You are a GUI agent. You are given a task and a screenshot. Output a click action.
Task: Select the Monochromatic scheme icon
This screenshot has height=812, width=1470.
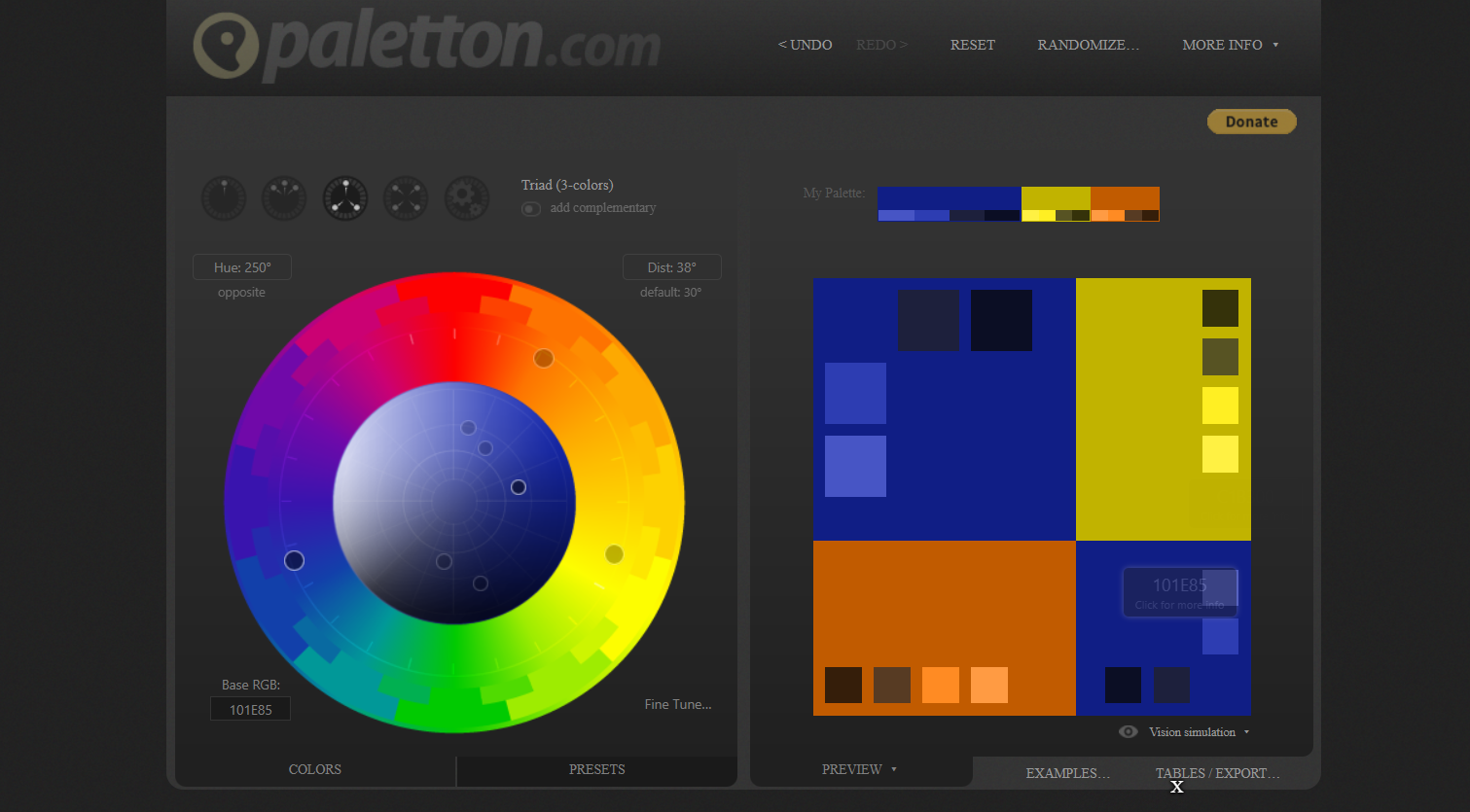point(223,197)
